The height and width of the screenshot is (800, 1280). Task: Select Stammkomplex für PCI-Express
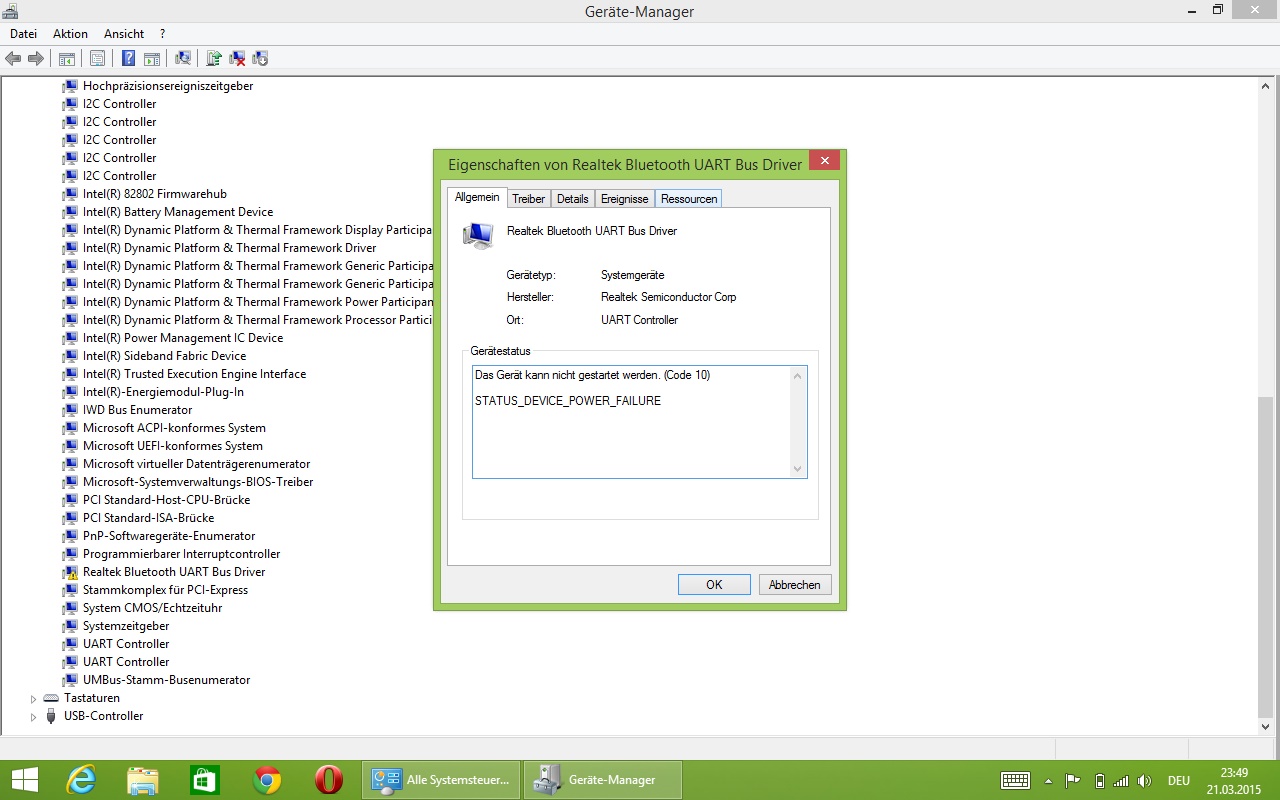point(165,590)
